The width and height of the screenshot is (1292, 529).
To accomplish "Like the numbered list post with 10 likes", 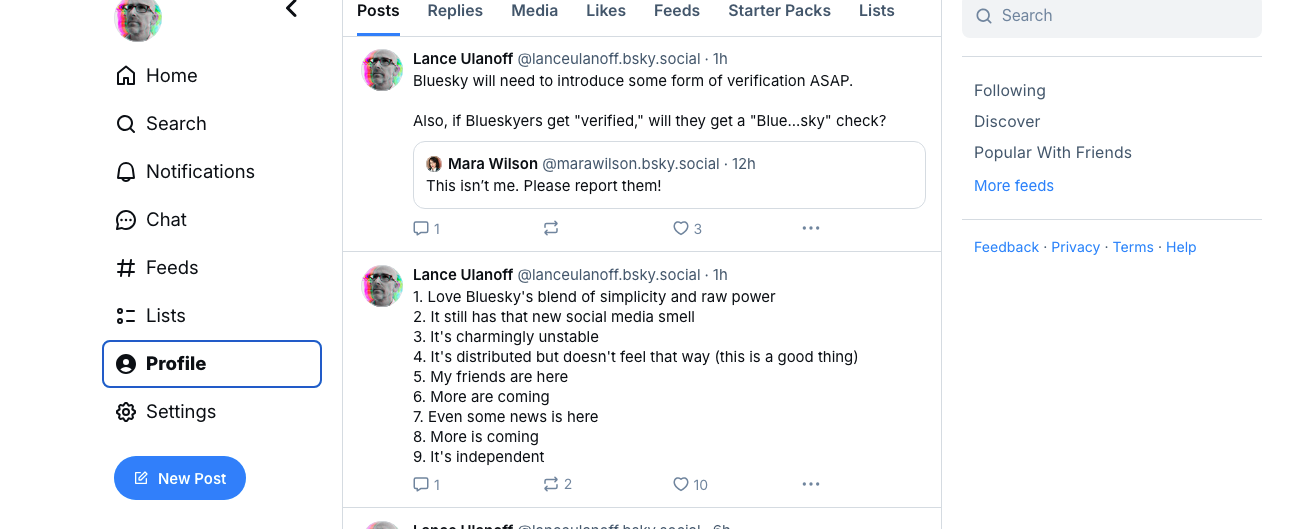I will [681, 484].
